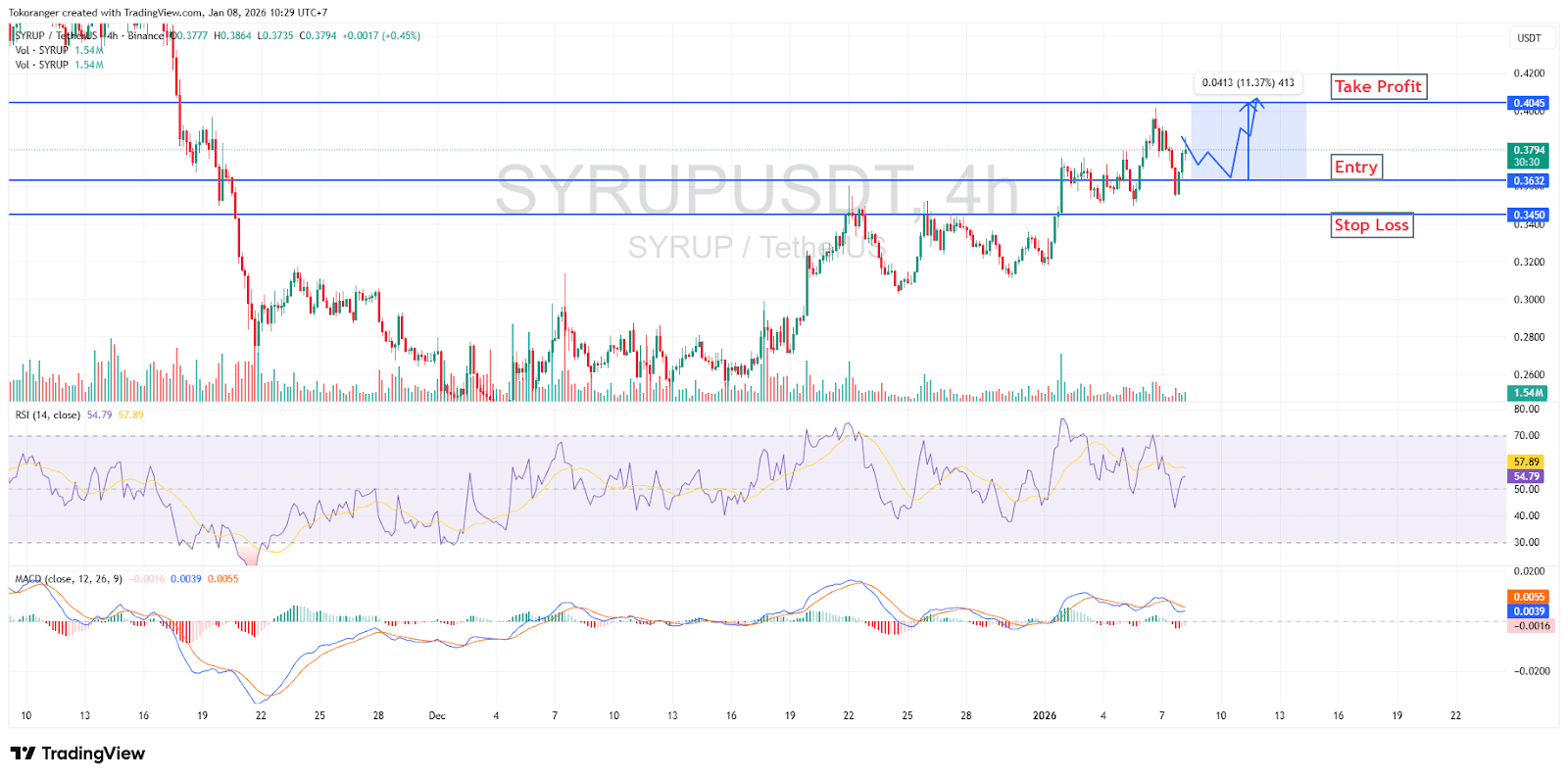Screen dimensions: 1568x779
Task: Click the first Vol · SYRUP legend
Action: (x=42, y=50)
